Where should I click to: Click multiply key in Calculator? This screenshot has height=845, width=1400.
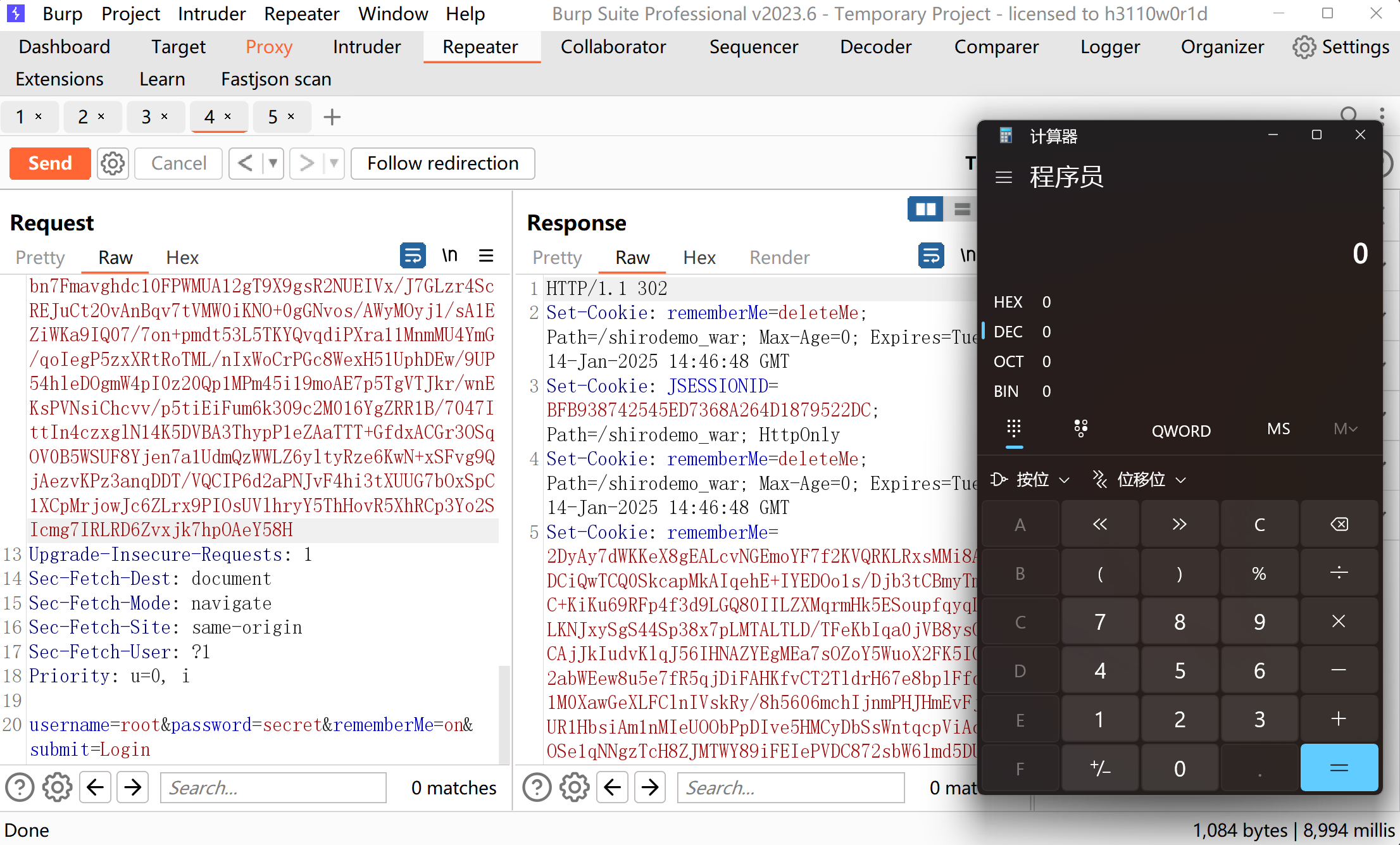pos(1339,622)
